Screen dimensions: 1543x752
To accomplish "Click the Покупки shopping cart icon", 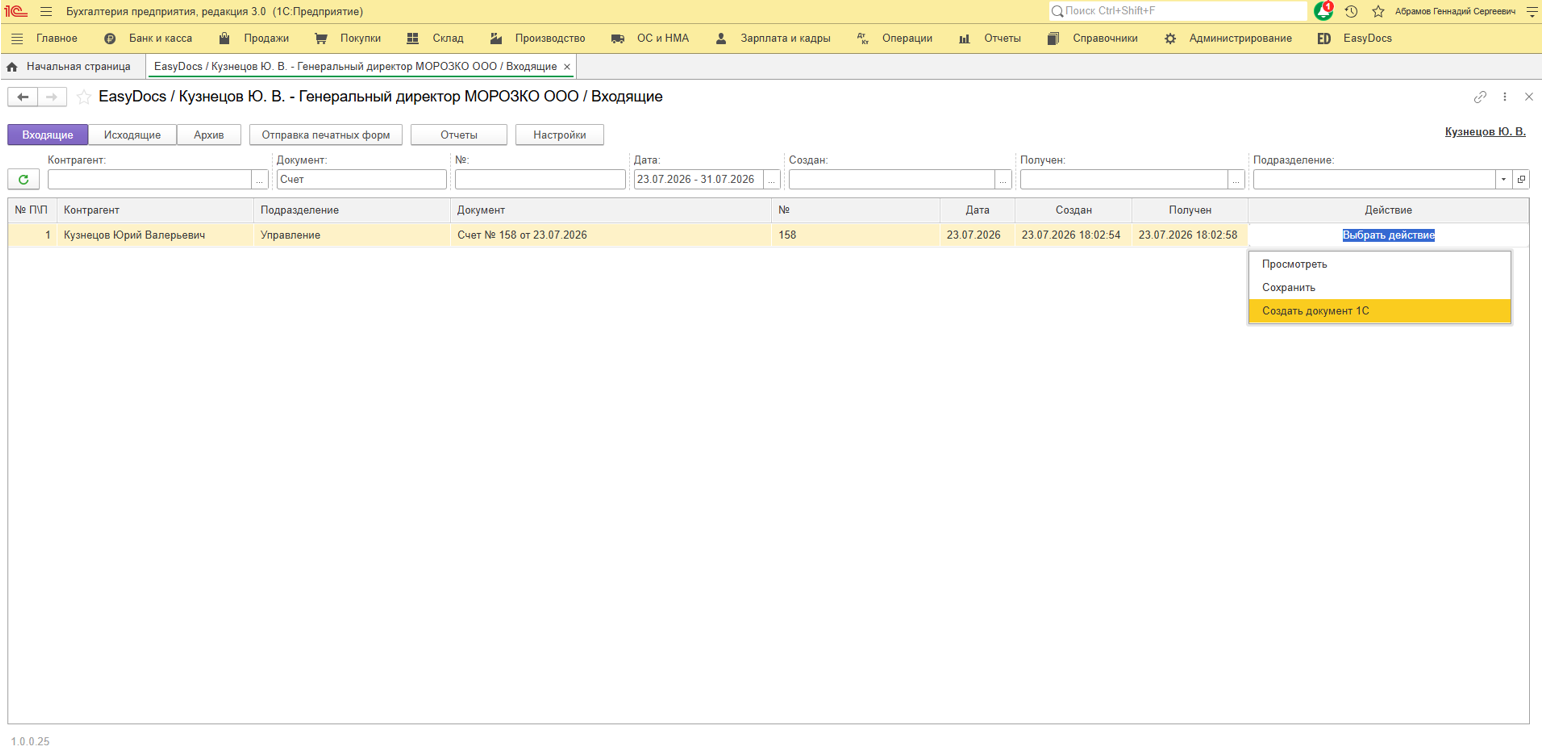I will pyautogui.click(x=321, y=38).
